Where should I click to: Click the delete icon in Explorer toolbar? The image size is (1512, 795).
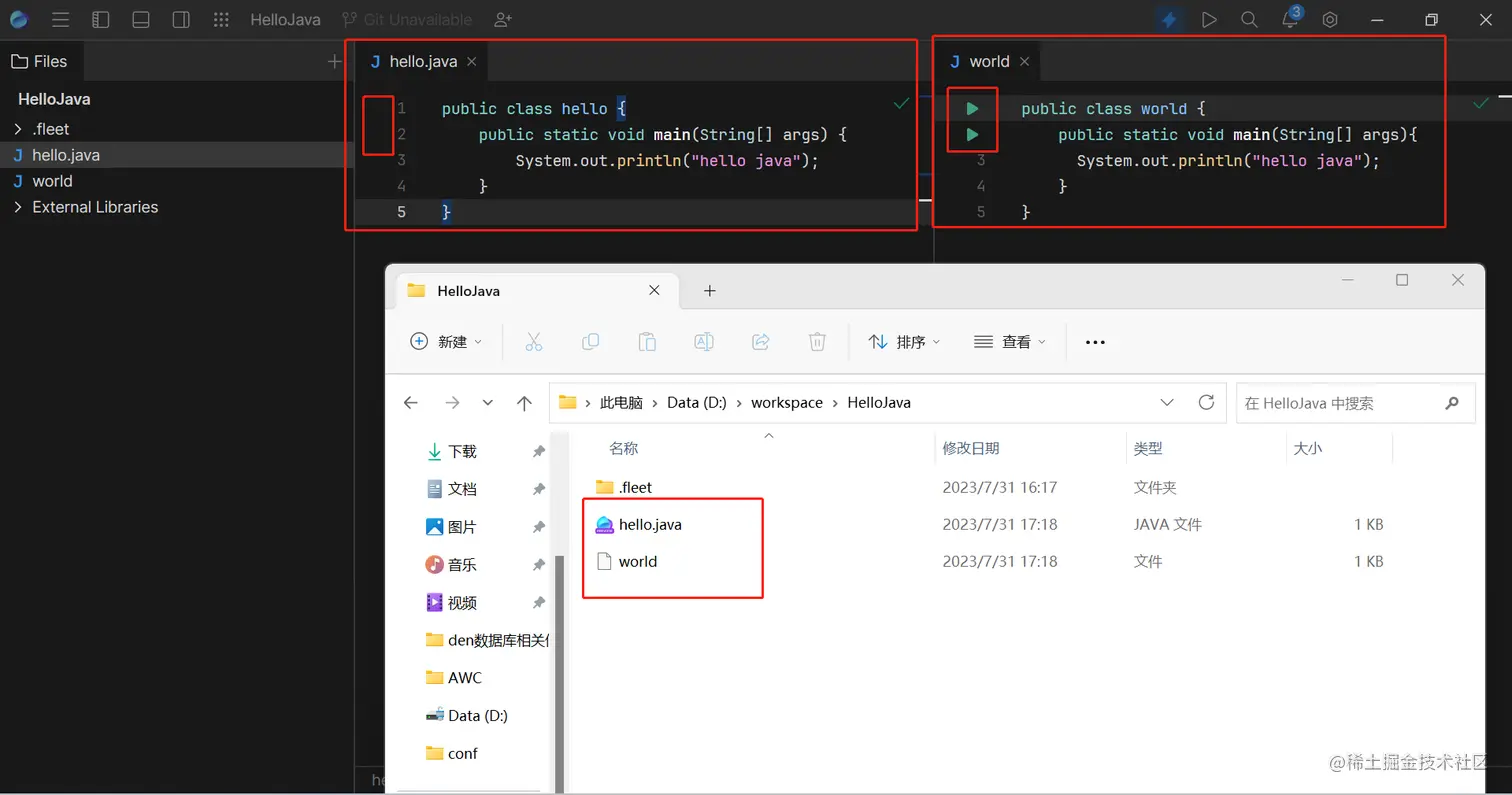[817, 341]
